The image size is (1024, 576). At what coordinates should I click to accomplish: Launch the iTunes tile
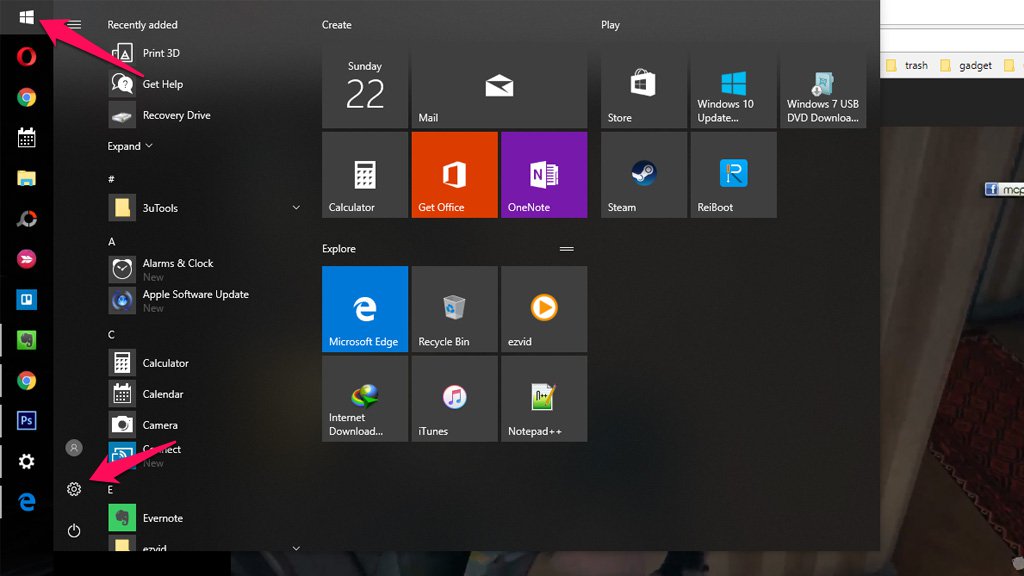pos(455,398)
